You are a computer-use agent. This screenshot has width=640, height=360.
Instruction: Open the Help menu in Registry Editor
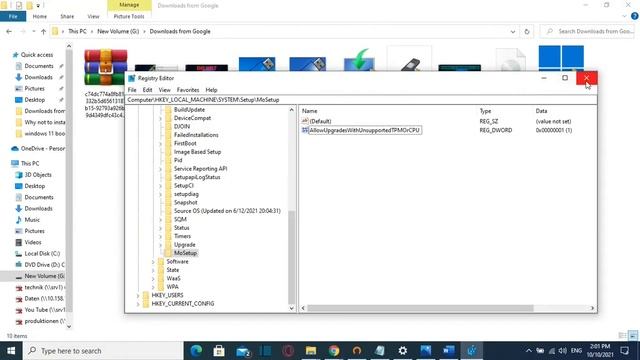point(211,90)
